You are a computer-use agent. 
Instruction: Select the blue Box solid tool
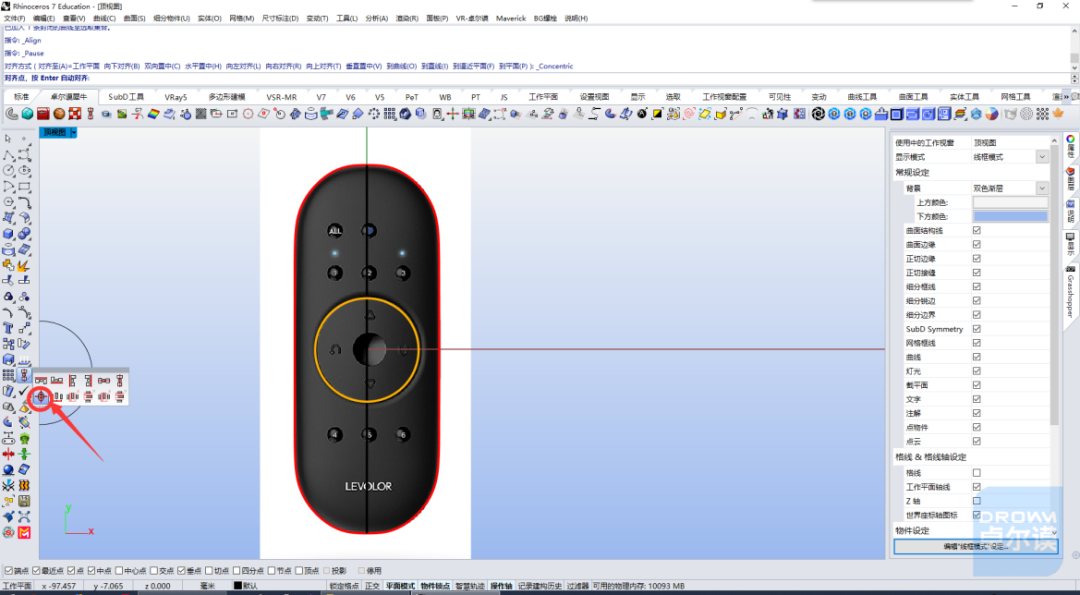click(x=8, y=233)
